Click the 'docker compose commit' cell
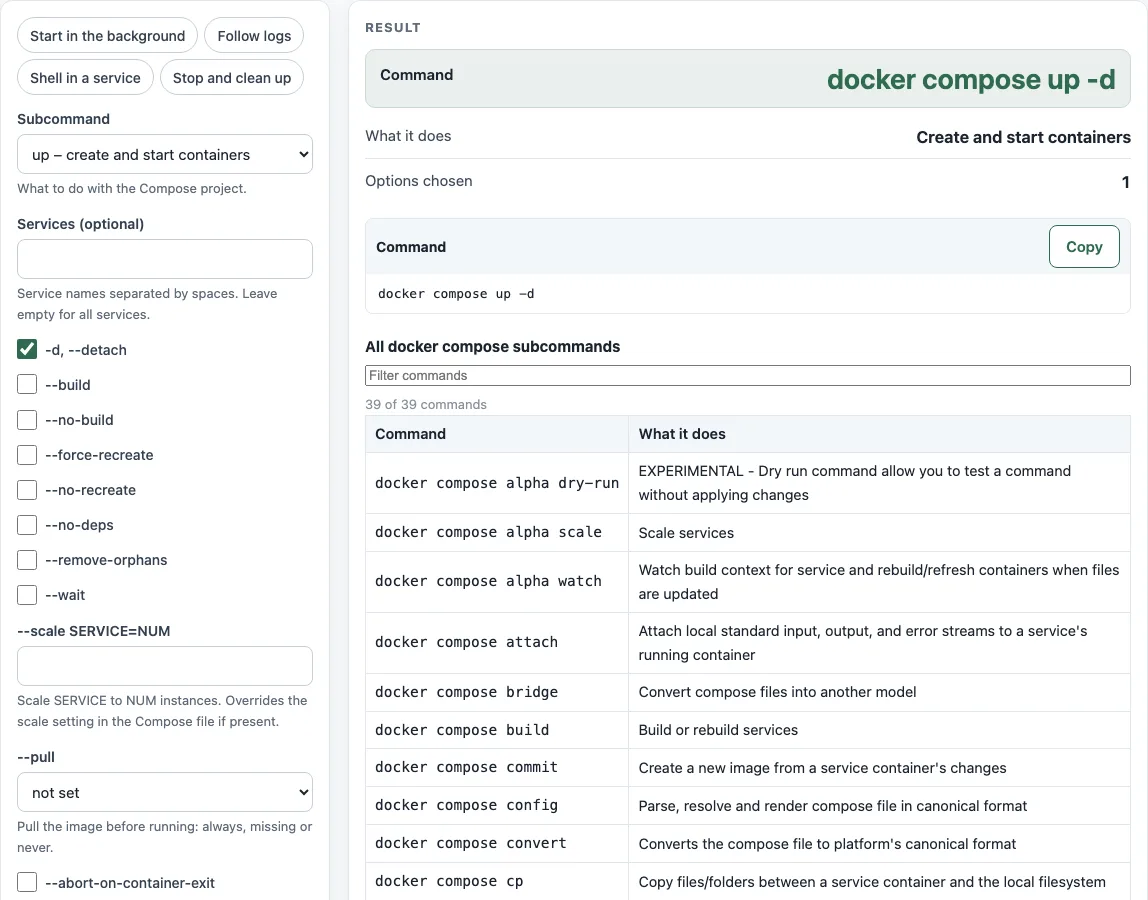1148x900 pixels. [496, 767]
